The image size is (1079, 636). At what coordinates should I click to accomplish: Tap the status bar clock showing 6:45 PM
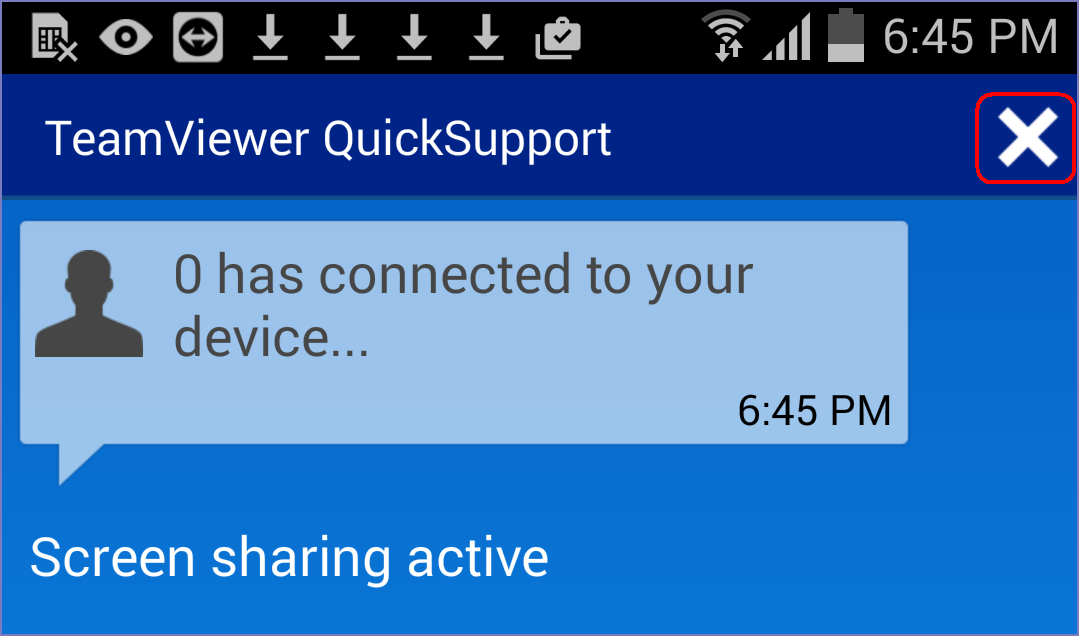coord(970,36)
